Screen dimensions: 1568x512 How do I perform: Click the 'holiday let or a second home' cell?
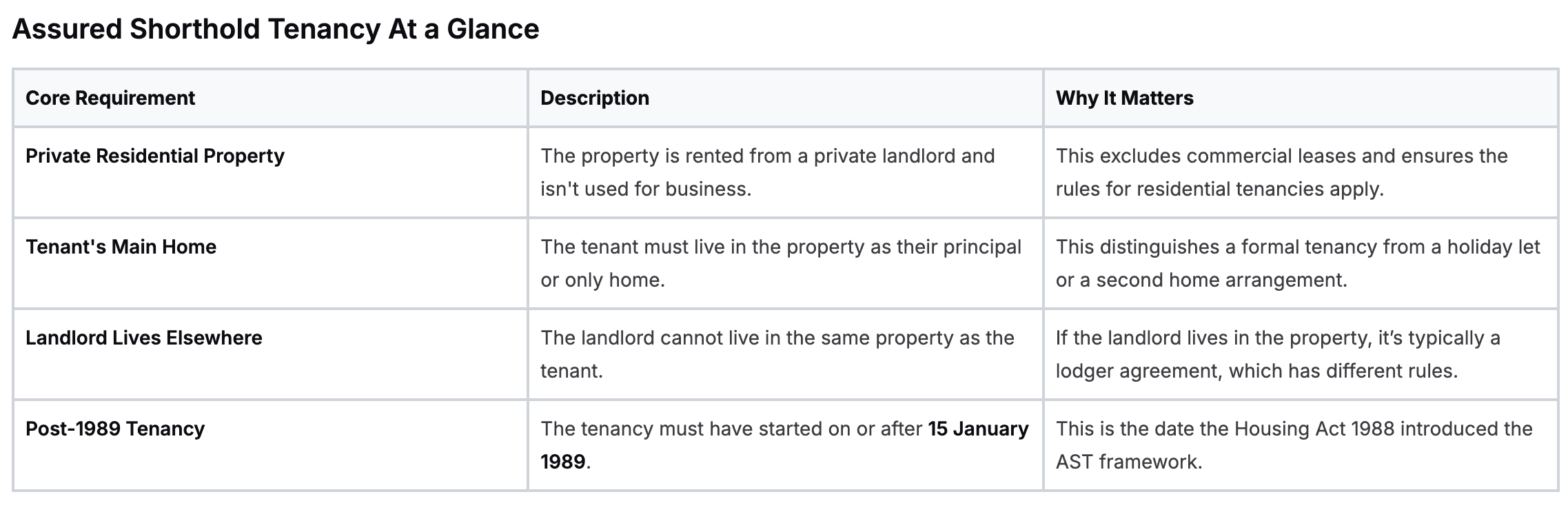[1297, 263]
